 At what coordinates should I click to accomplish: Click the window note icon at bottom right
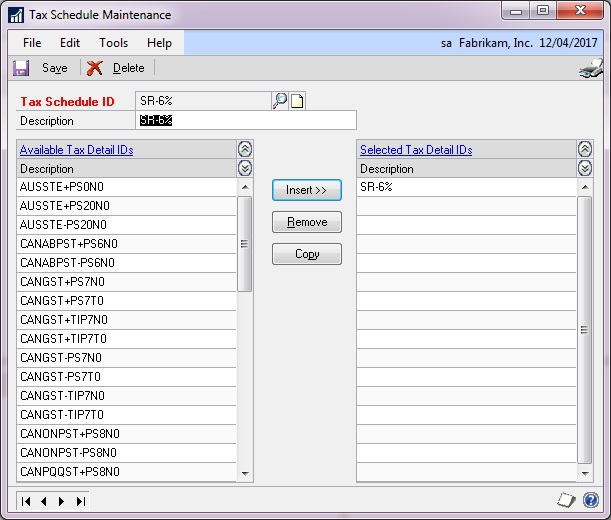point(566,500)
